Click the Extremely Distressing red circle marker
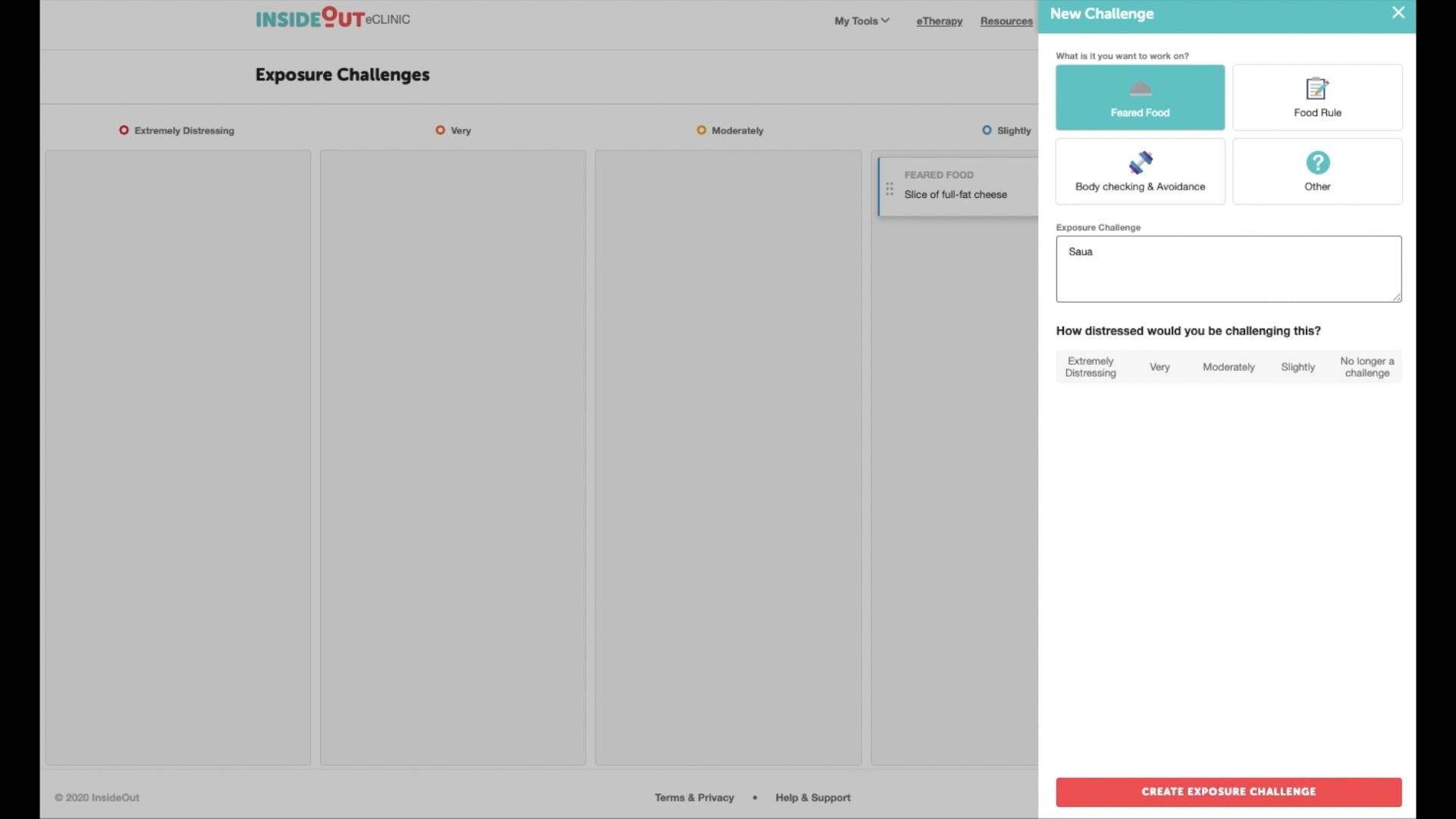The width and height of the screenshot is (1456, 819). click(x=124, y=130)
